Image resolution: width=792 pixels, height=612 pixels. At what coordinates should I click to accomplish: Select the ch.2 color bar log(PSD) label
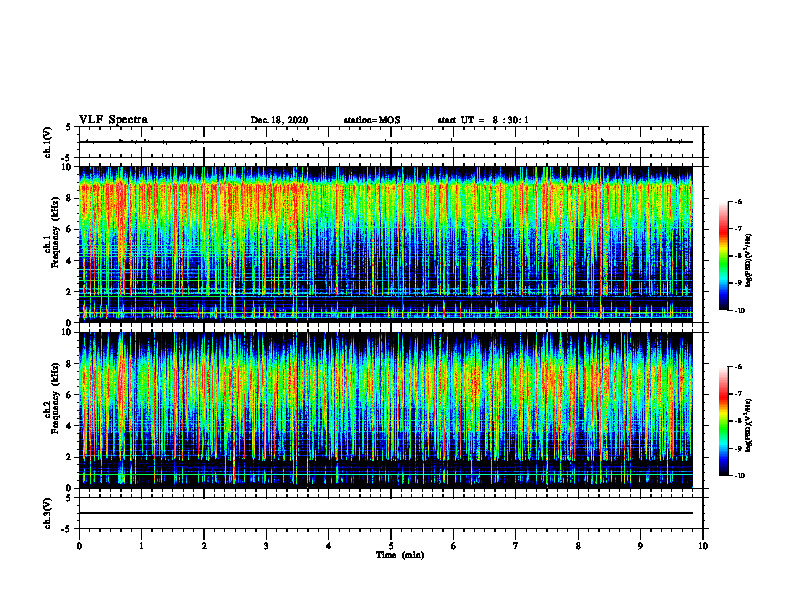tap(749, 426)
